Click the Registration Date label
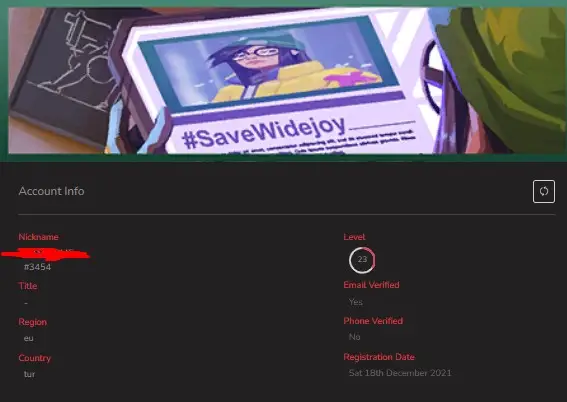Viewport: 567px width, 402px height. tap(379, 357)
